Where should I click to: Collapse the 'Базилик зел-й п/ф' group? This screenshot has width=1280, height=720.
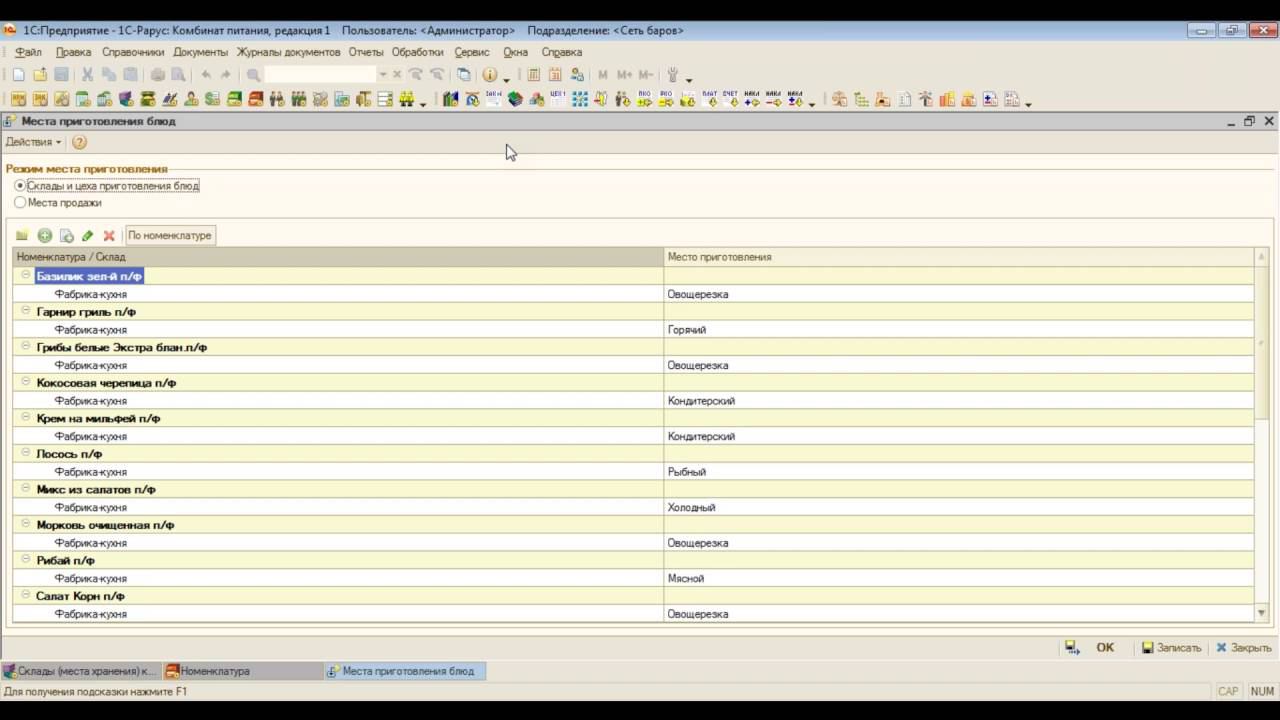pyautogui.click(x=26, y=275)
